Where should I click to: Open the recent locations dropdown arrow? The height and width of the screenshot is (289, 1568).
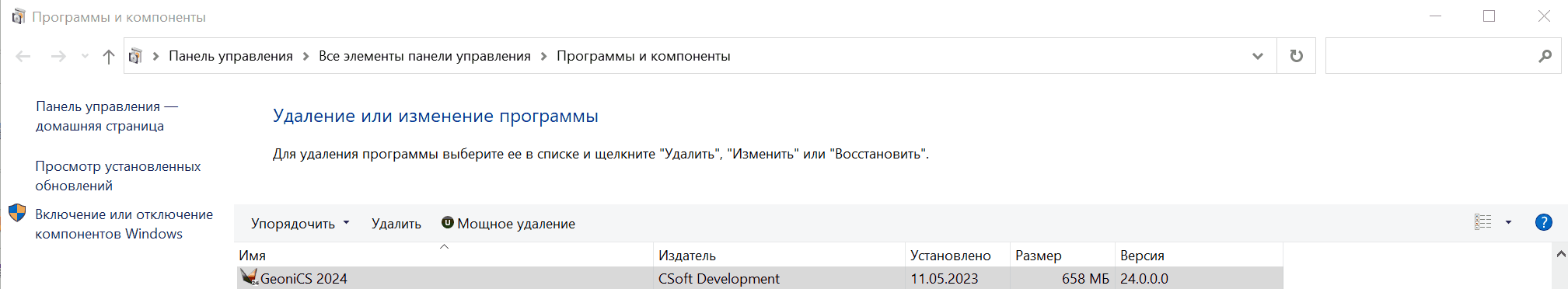[x=85, y=56]
